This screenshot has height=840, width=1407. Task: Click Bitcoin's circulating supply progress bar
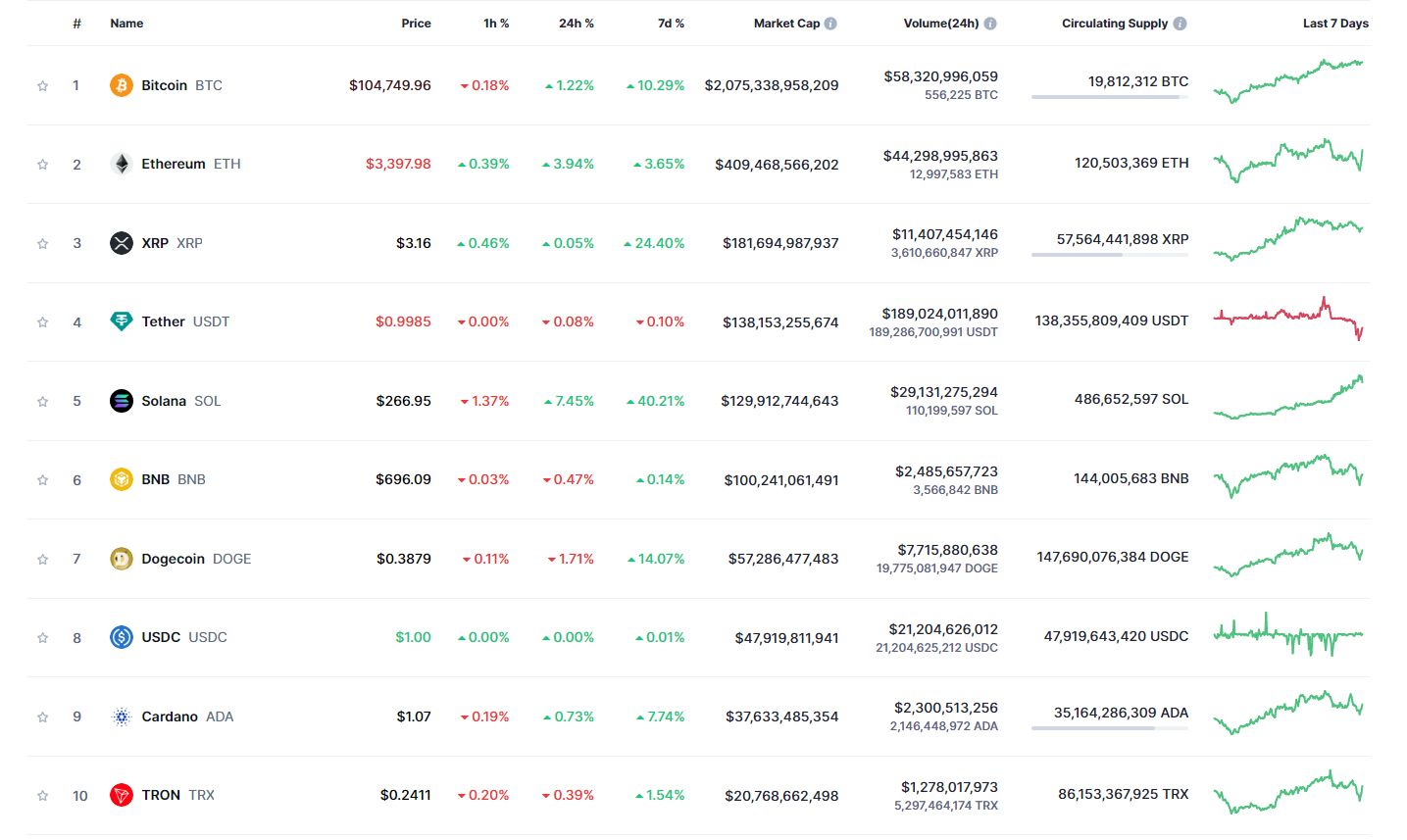point(1110,97)
